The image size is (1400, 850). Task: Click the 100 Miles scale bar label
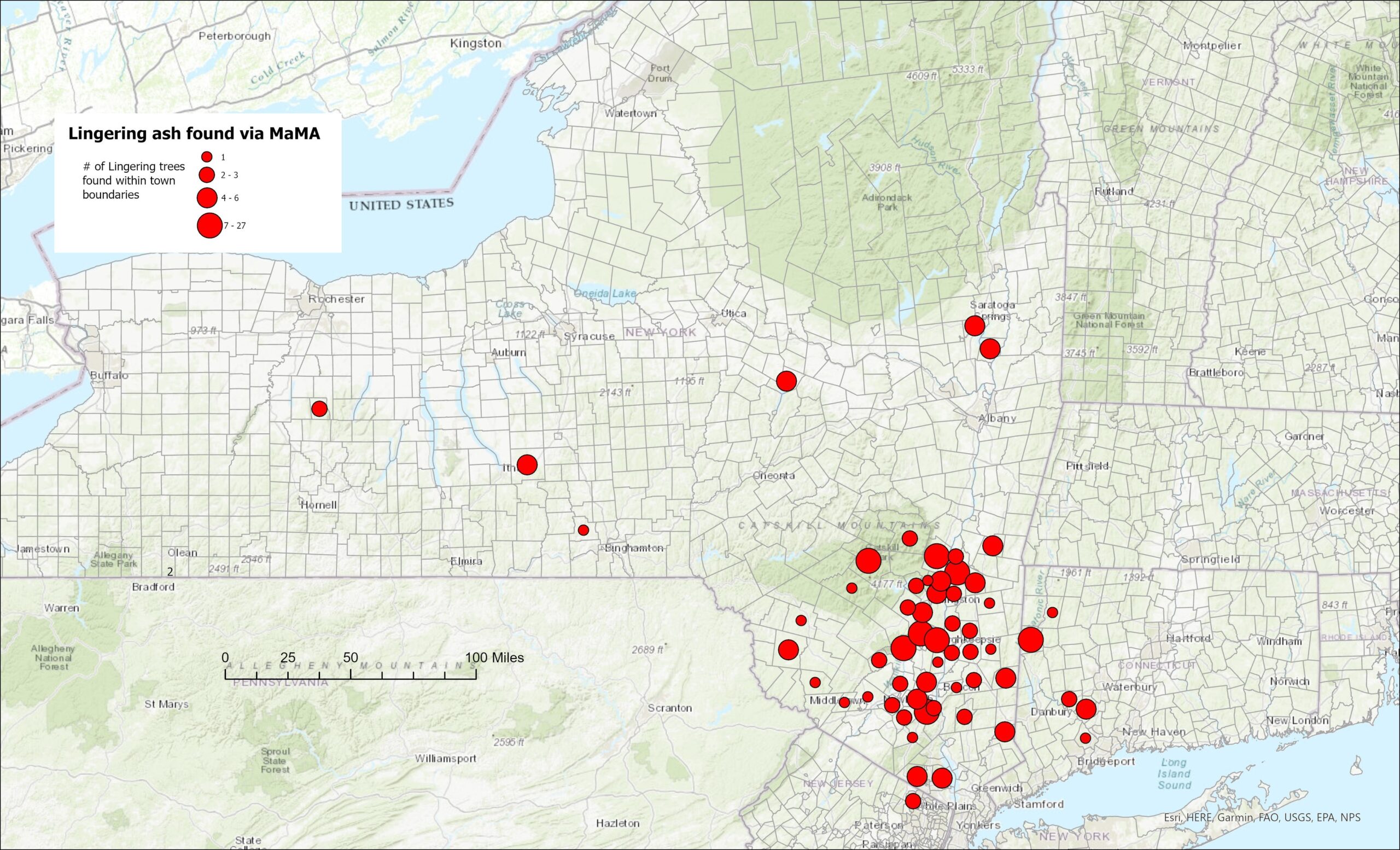(494, 658)
